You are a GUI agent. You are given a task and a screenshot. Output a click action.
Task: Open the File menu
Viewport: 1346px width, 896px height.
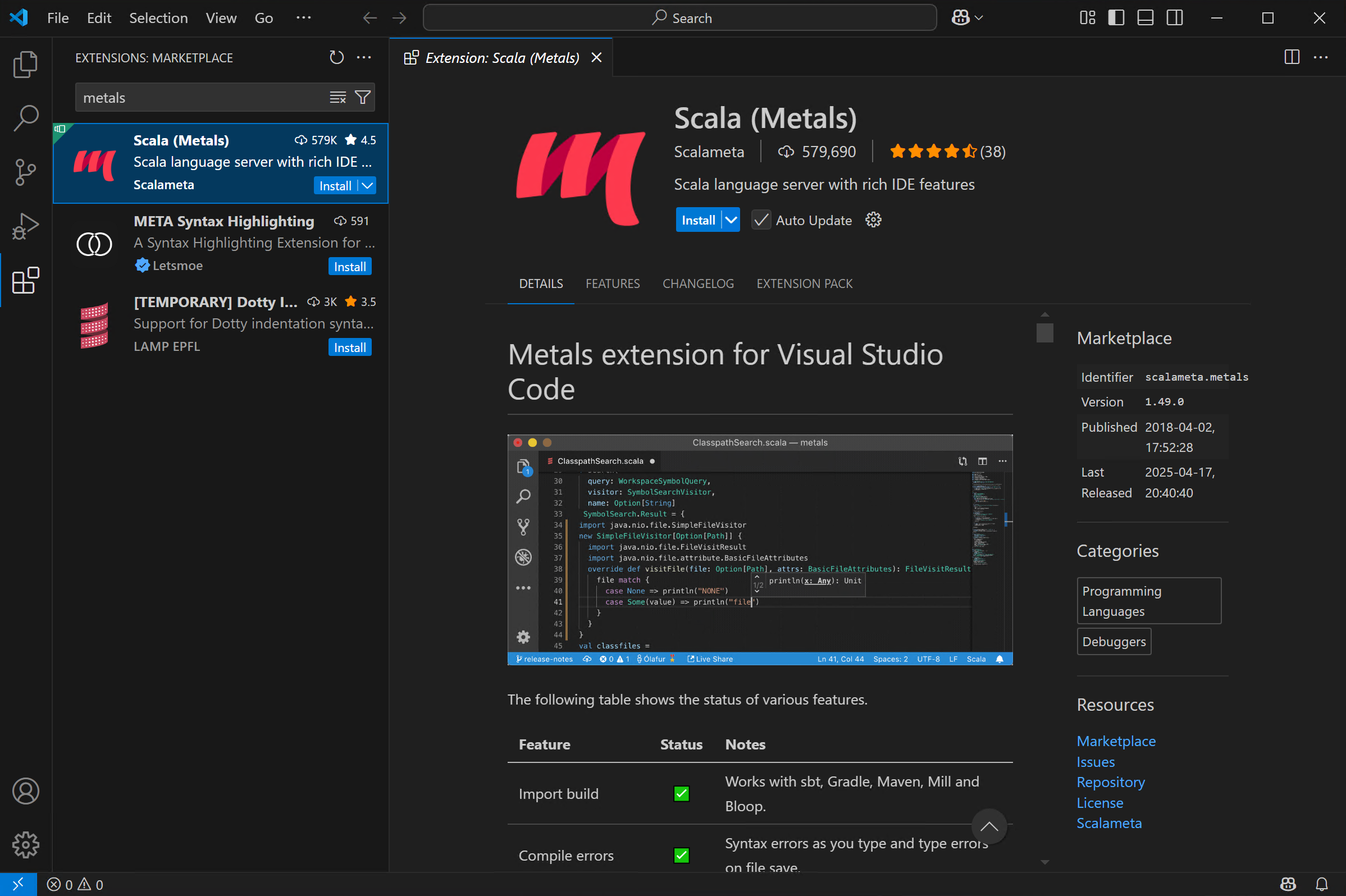point(58,19)
